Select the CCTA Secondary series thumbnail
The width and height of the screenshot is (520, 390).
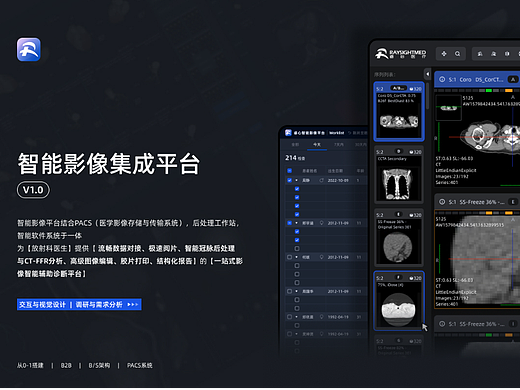coord(399,174)
